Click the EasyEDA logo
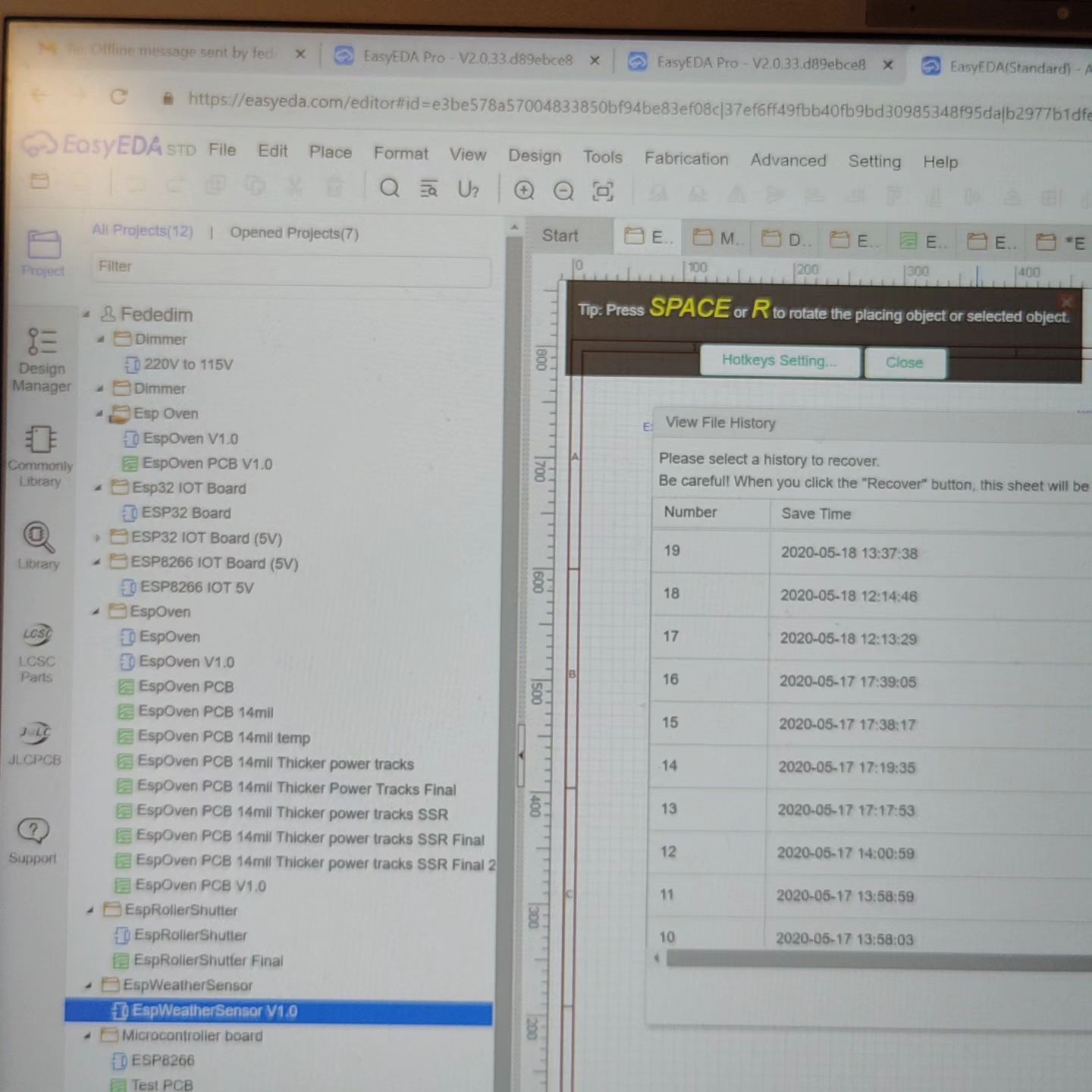The image size is (1092, 1092). click(106, 145)
